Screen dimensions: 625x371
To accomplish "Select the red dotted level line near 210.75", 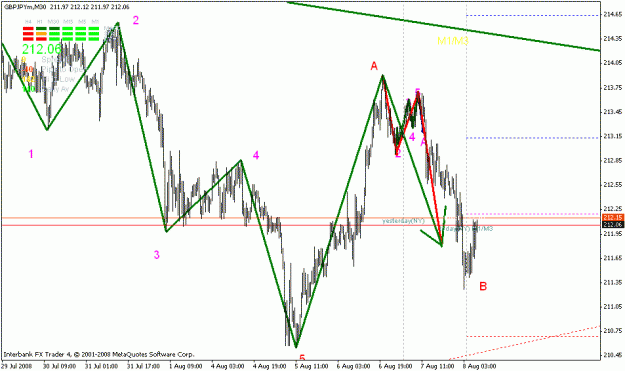I will click(x=533, y=336).
